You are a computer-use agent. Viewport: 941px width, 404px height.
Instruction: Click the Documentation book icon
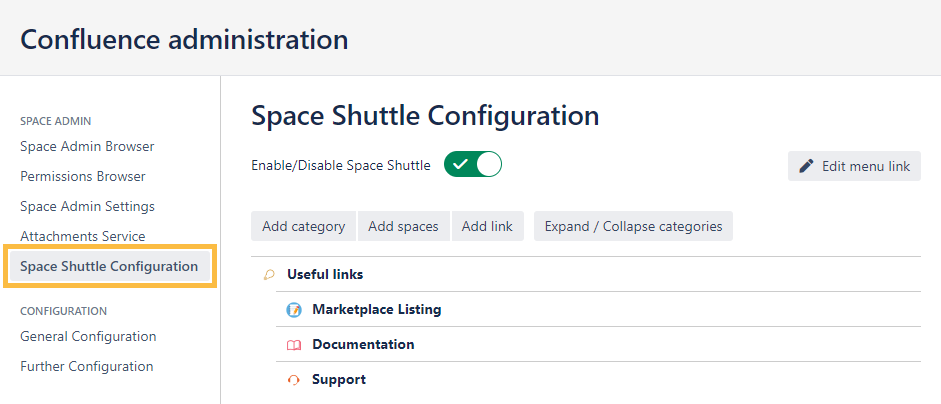click(x=294, y=345)
